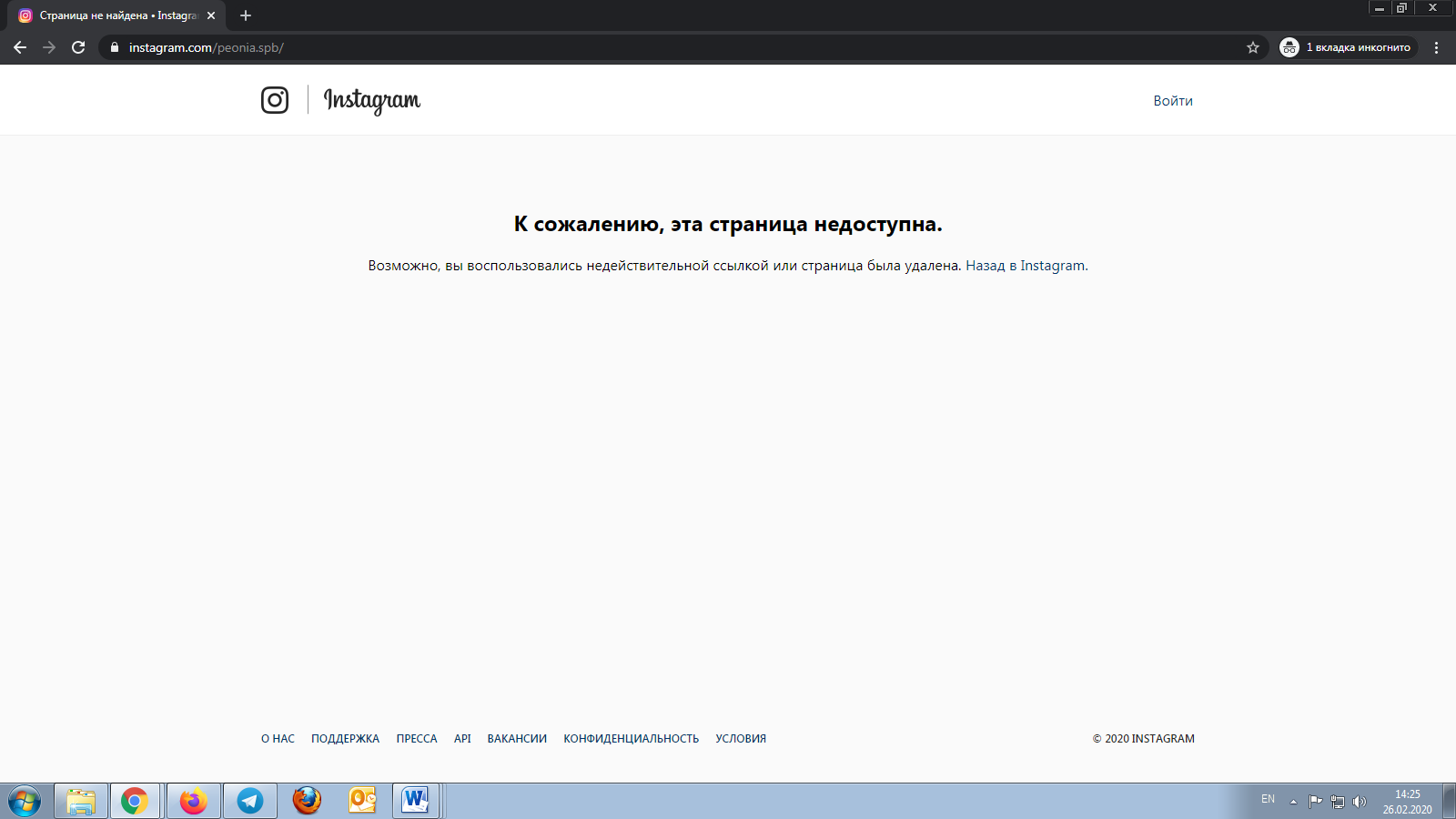
Task: Open the 'ПОДДЕРЖКА' footer link
Action: pos(345,739)
